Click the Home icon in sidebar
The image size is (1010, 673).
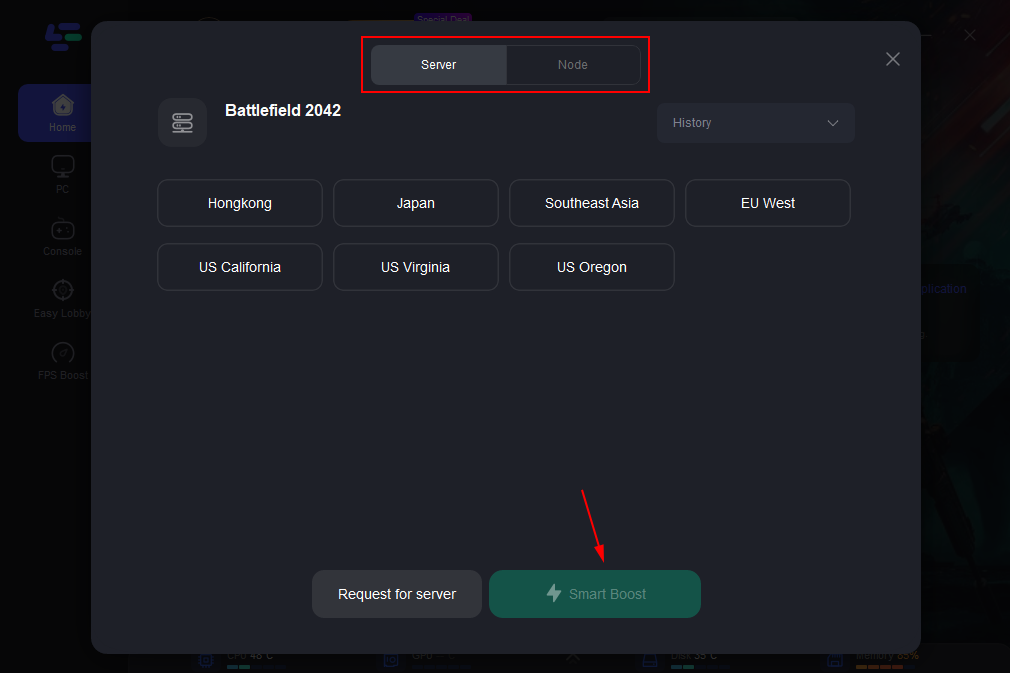click(62, 105)
